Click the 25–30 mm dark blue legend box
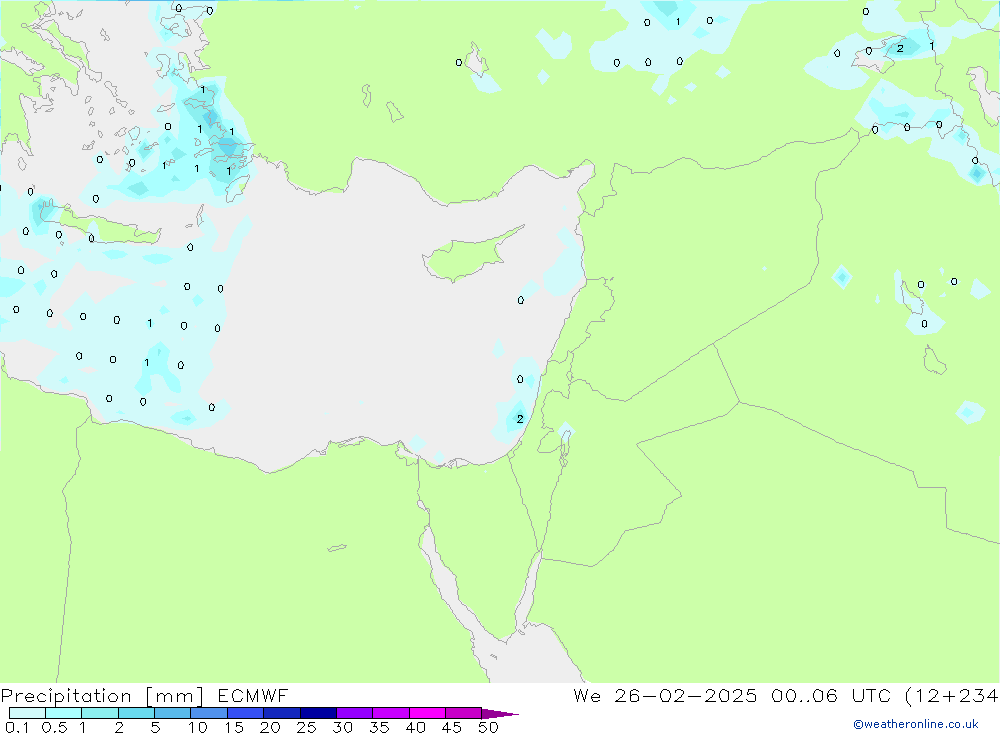The width and height of the screenshot is (1000, 733). tap(318, 713)
